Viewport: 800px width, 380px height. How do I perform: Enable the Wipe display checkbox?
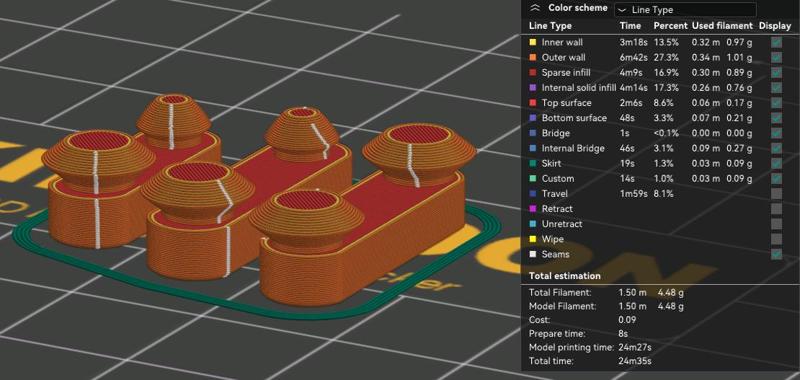[776, 239]
